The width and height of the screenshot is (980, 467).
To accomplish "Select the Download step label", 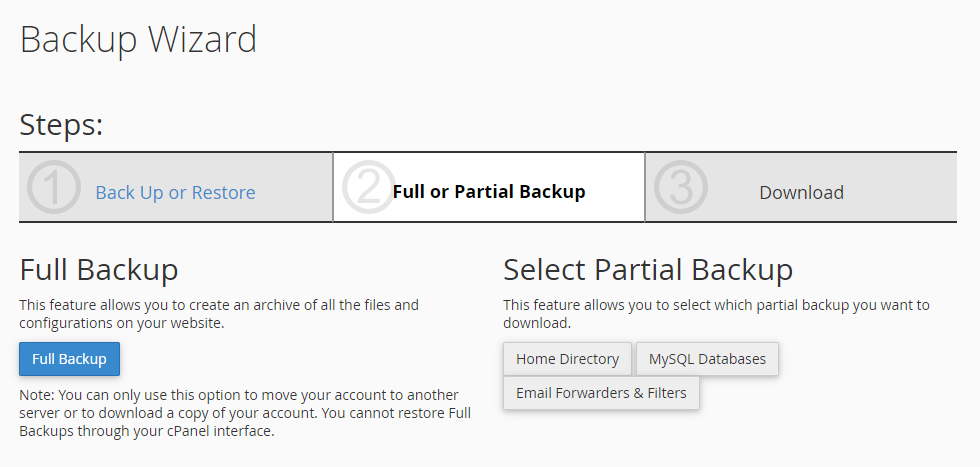I will [x=801, y=193].
